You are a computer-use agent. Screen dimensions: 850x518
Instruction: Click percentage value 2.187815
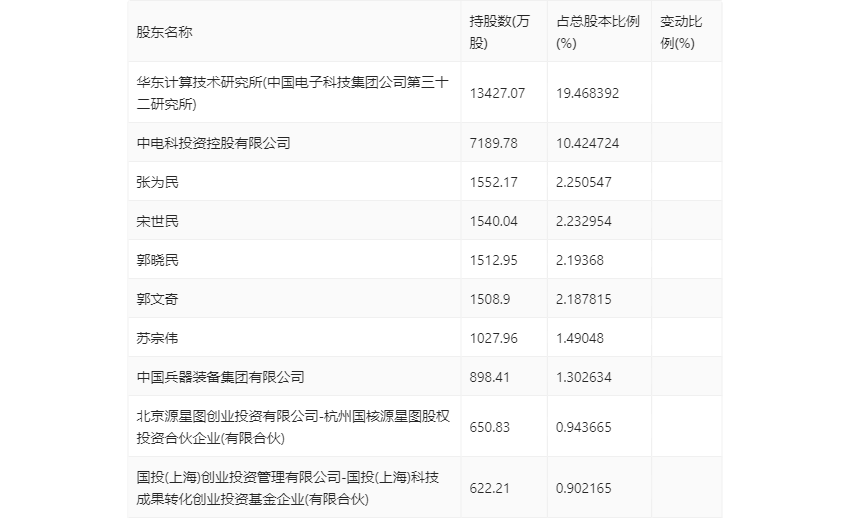pos(584,299)
